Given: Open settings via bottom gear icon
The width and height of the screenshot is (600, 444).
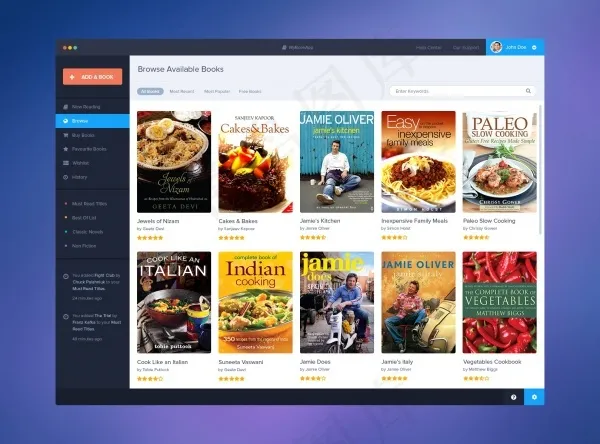Looking at the screenshot, I should click(x=535, y=397).
